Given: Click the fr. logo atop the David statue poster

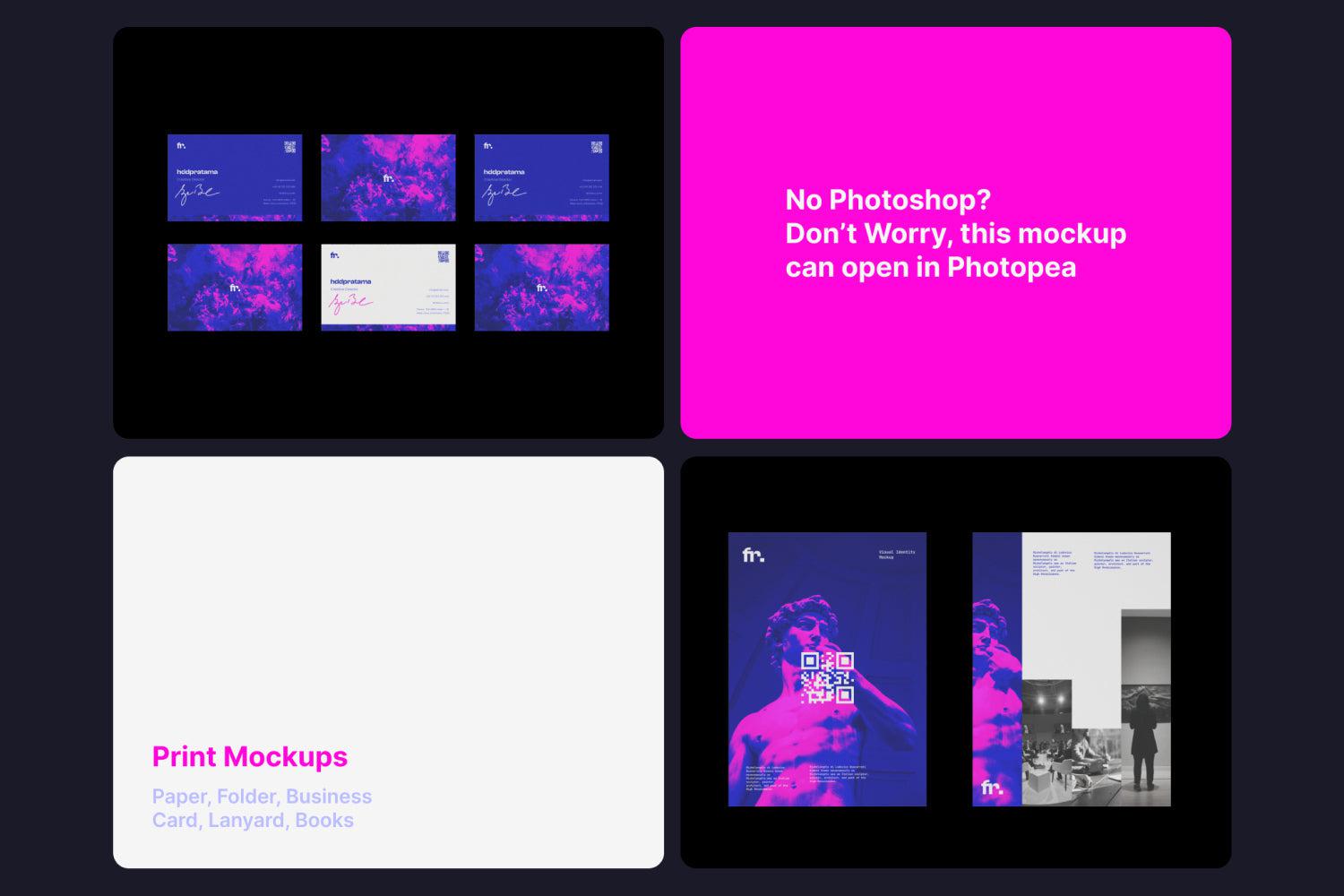Looking at the screenshot, I should pos(753,554).
